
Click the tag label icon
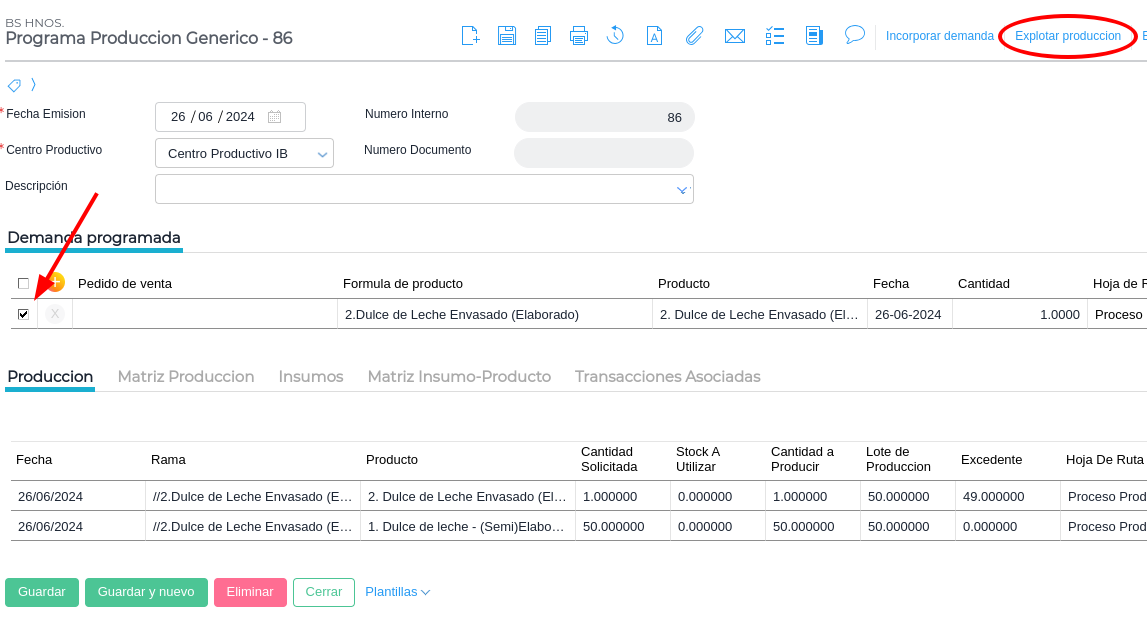coord(14,86)
